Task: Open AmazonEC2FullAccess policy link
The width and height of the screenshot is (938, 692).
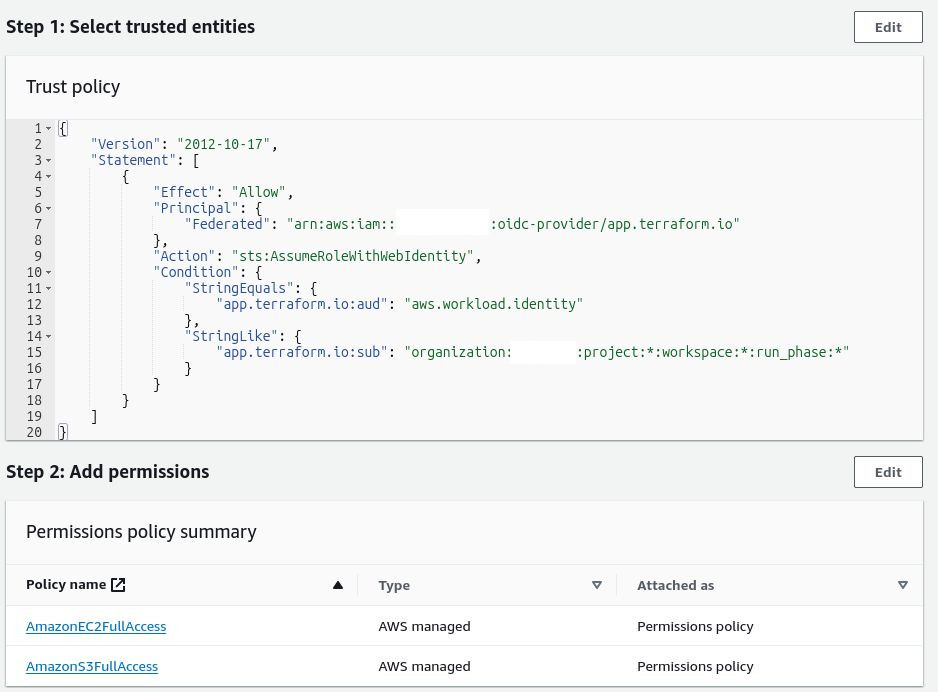Action: (96, 626)
